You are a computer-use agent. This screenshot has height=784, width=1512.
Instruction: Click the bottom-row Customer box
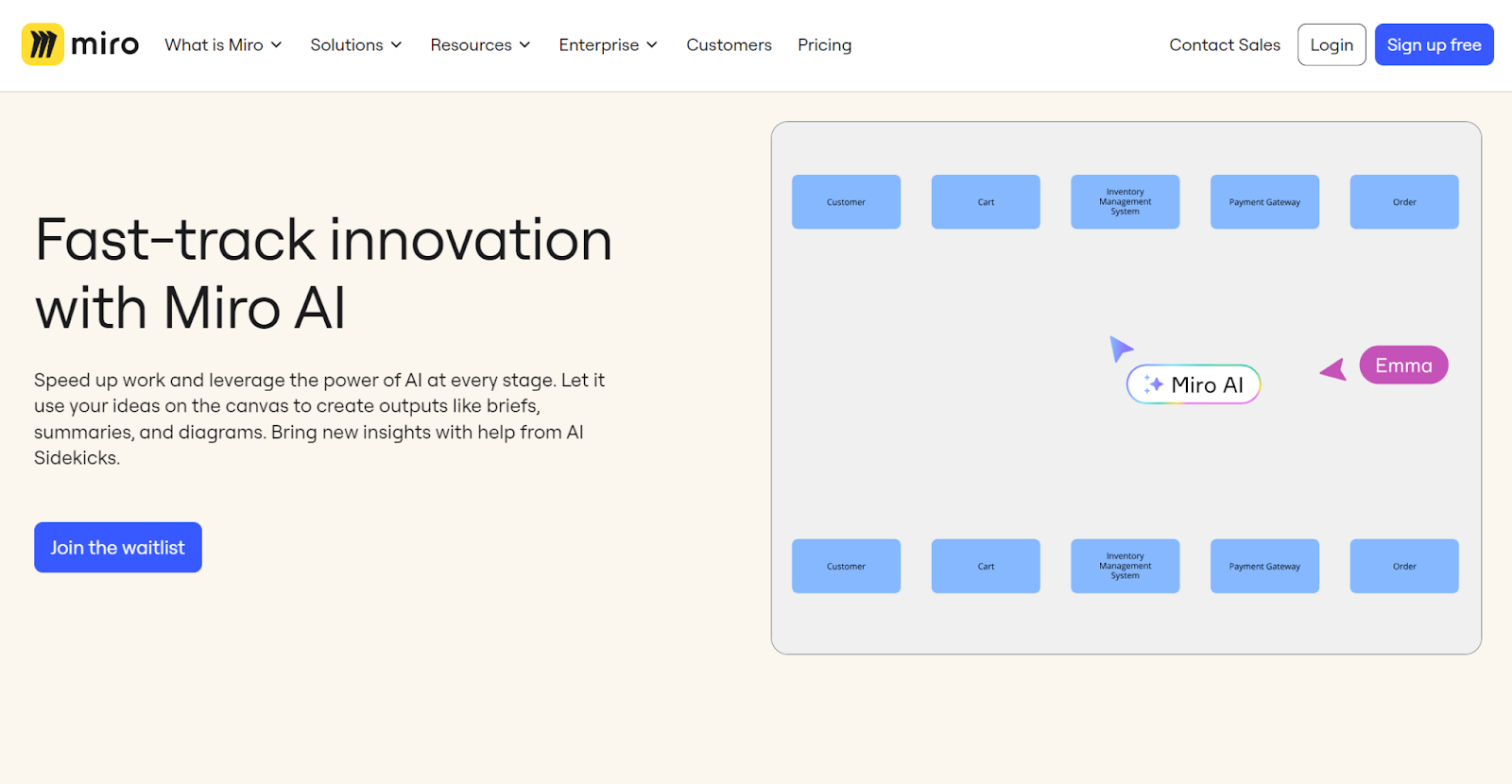tap(846, 567)
